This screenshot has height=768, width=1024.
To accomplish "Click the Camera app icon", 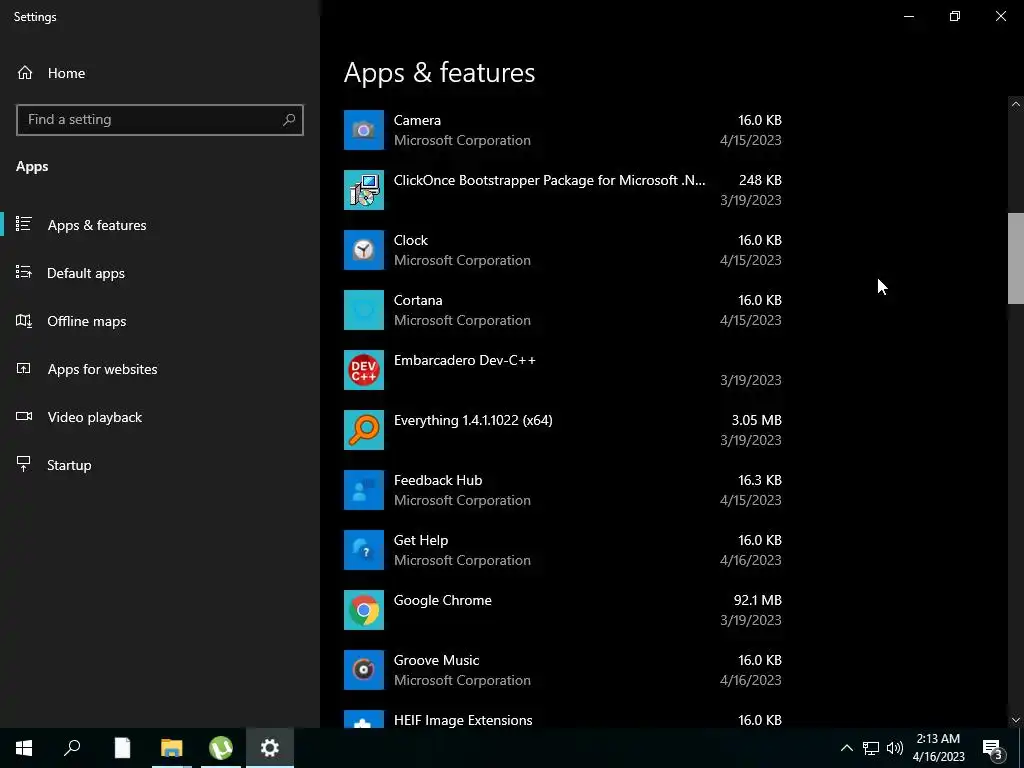I will pos(364,130).
